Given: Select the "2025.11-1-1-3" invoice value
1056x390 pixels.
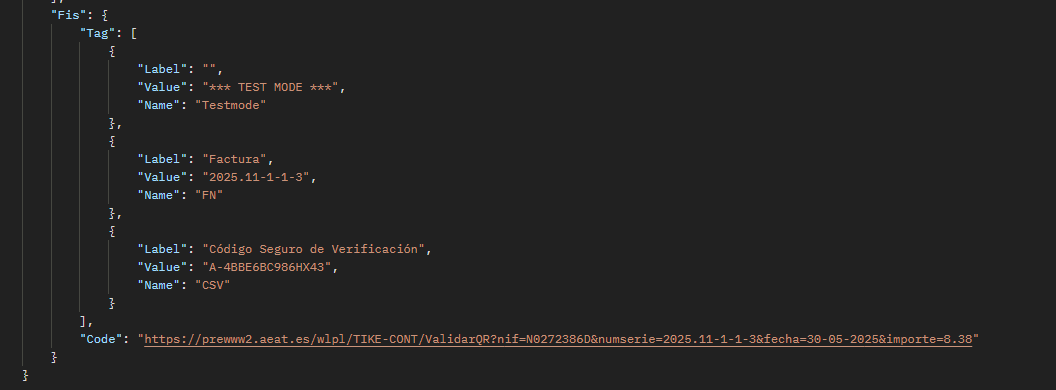Looking at the screenshot, I should click(259, 177).
